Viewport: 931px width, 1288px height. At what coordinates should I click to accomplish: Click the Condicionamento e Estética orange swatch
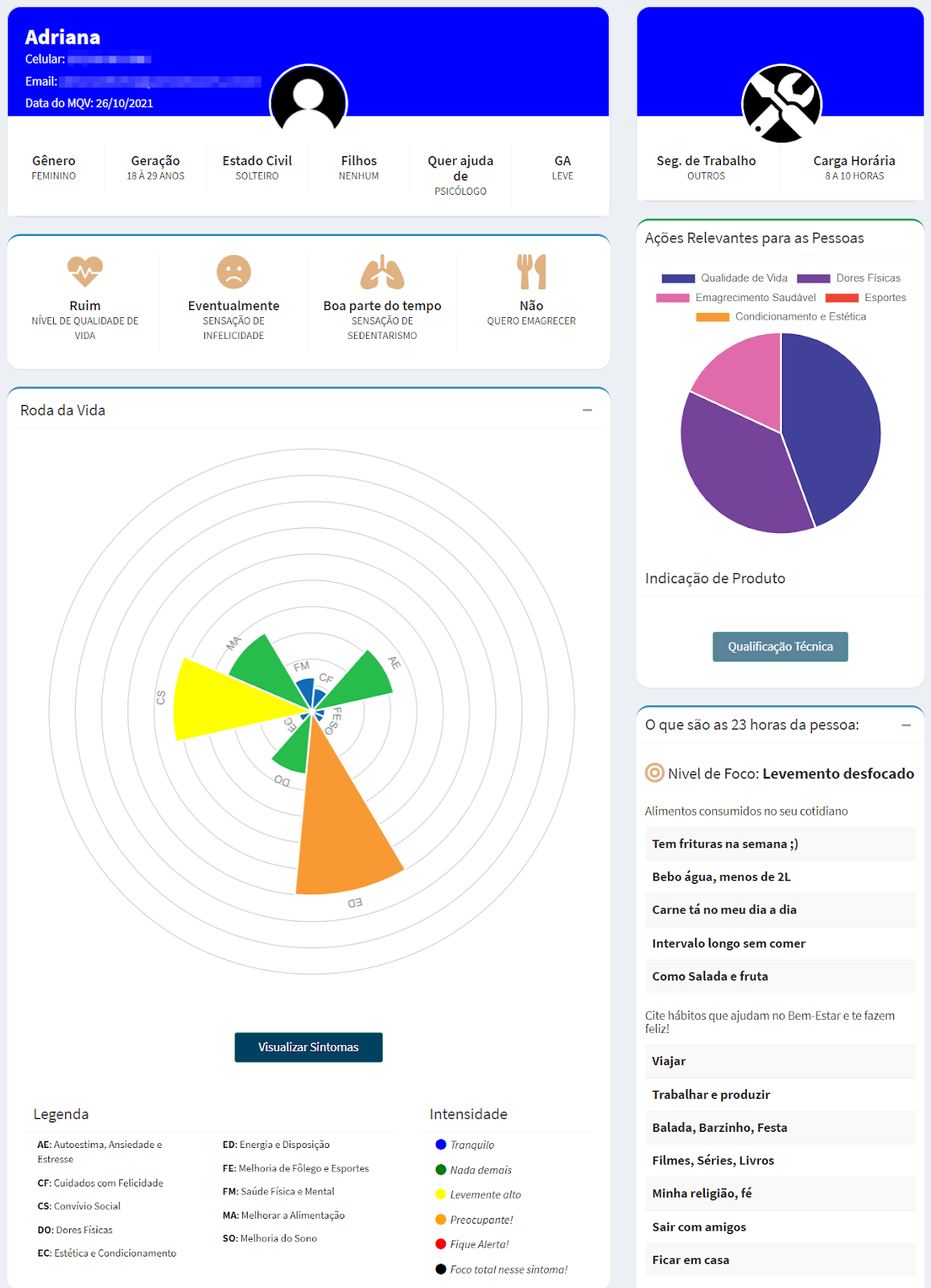712,317
